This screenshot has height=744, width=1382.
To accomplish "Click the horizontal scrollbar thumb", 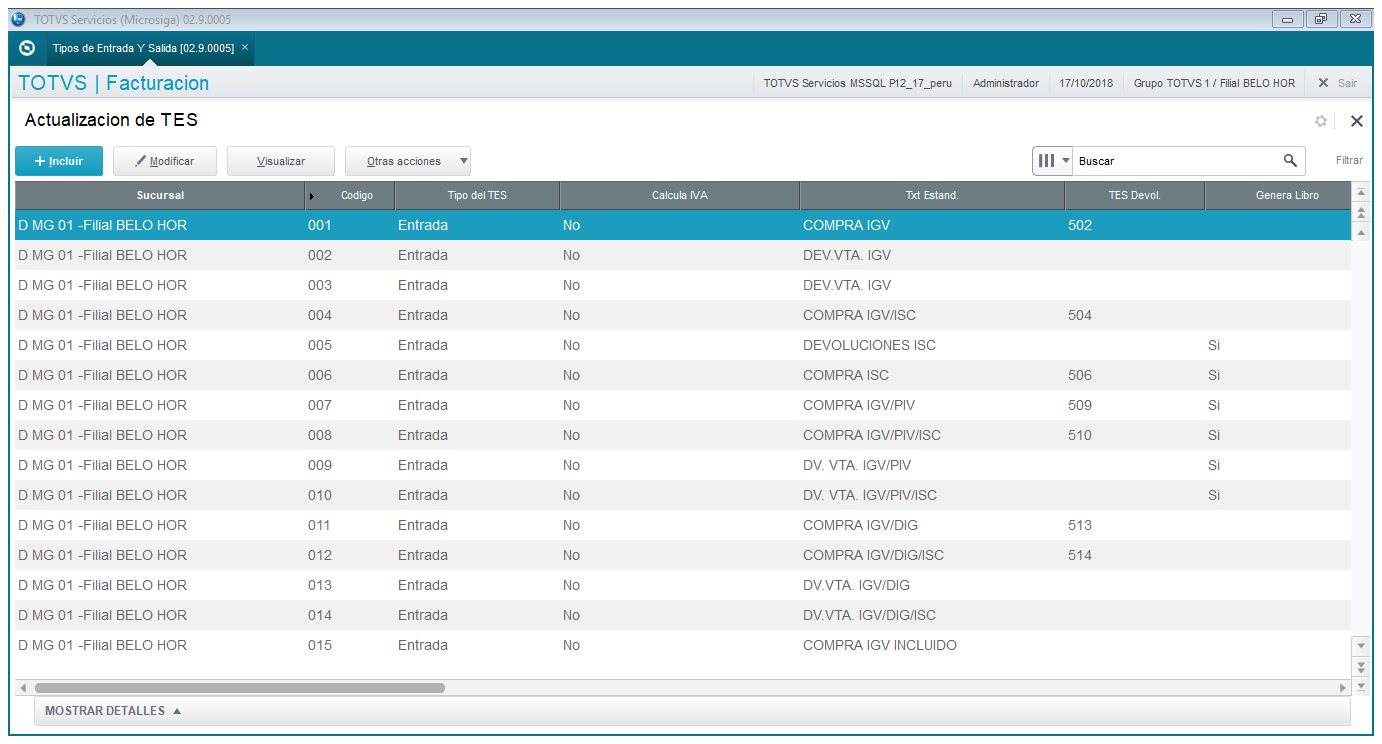I will pyautogui.click(x=240, y=688).
